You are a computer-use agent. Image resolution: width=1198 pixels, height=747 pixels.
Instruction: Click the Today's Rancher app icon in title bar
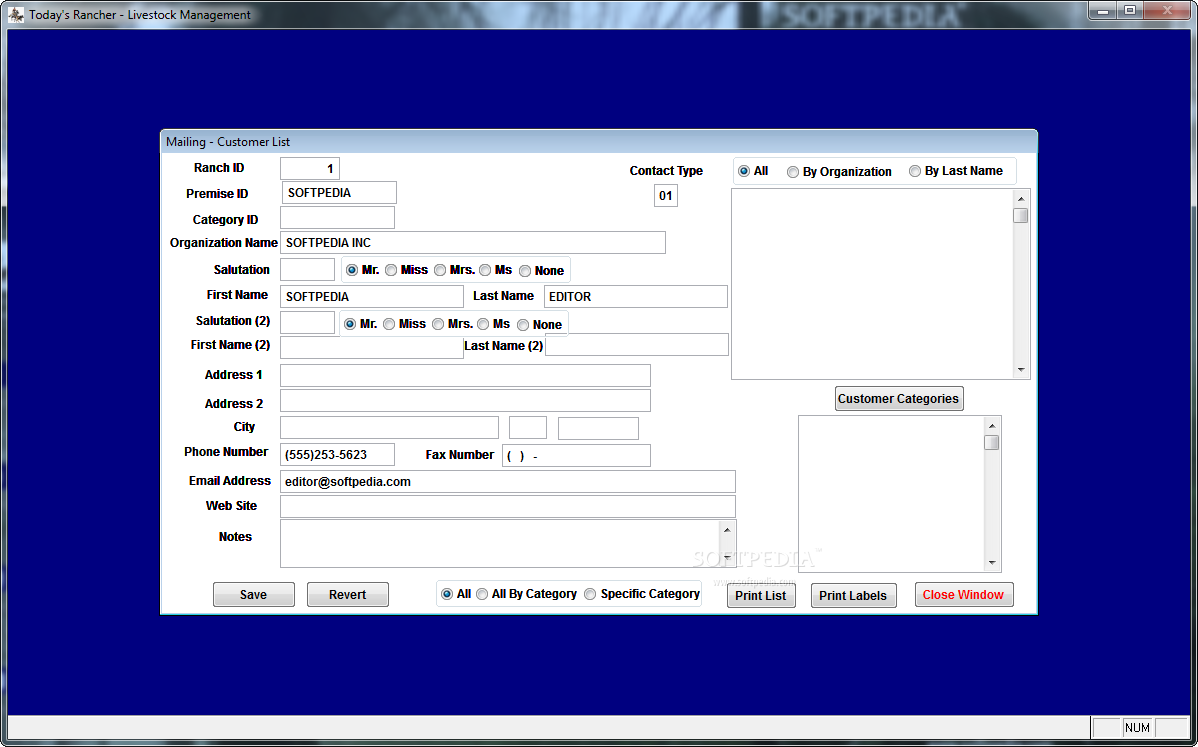point(15,15)
